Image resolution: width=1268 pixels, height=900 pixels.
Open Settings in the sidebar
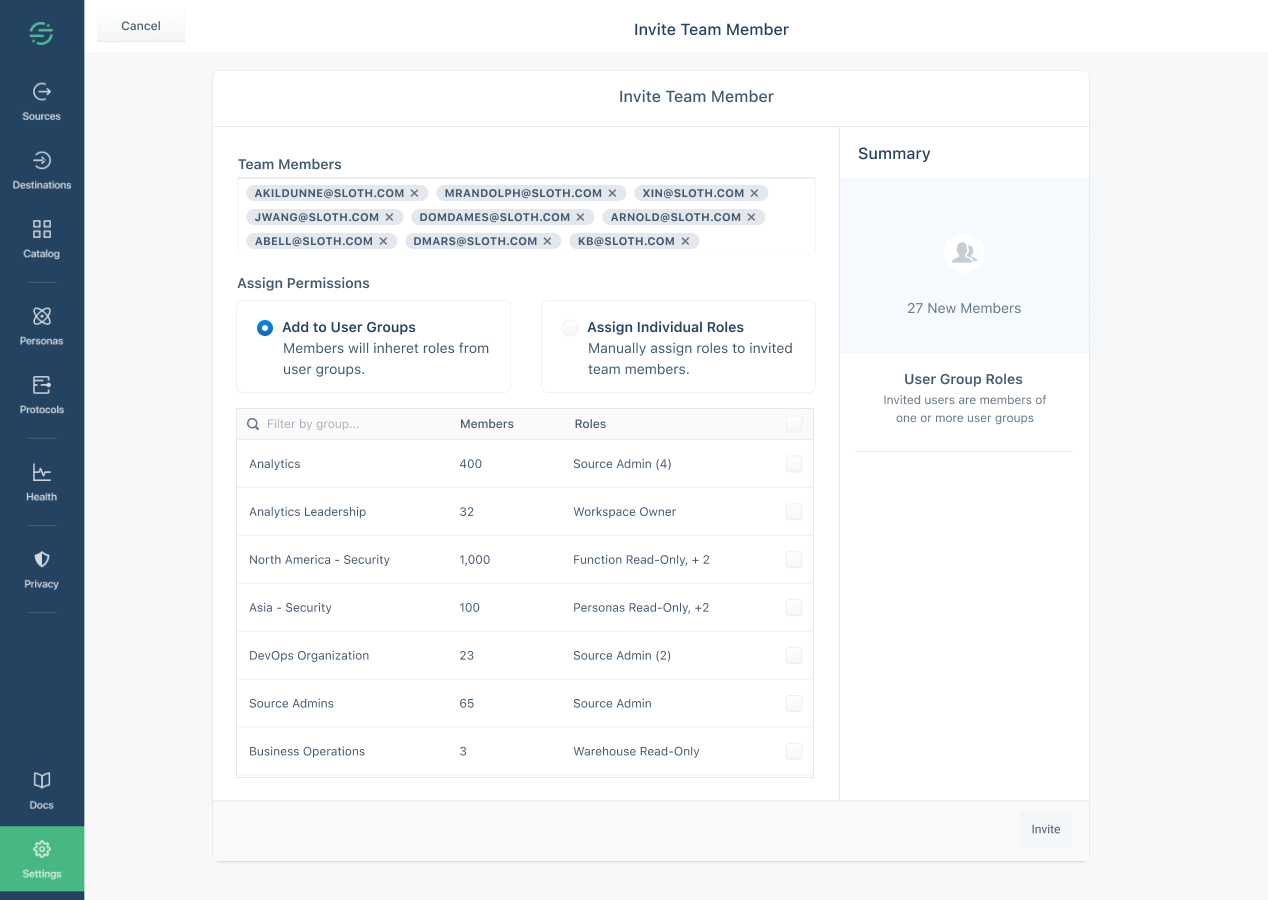pyautogui.click(x=42, y=860)
